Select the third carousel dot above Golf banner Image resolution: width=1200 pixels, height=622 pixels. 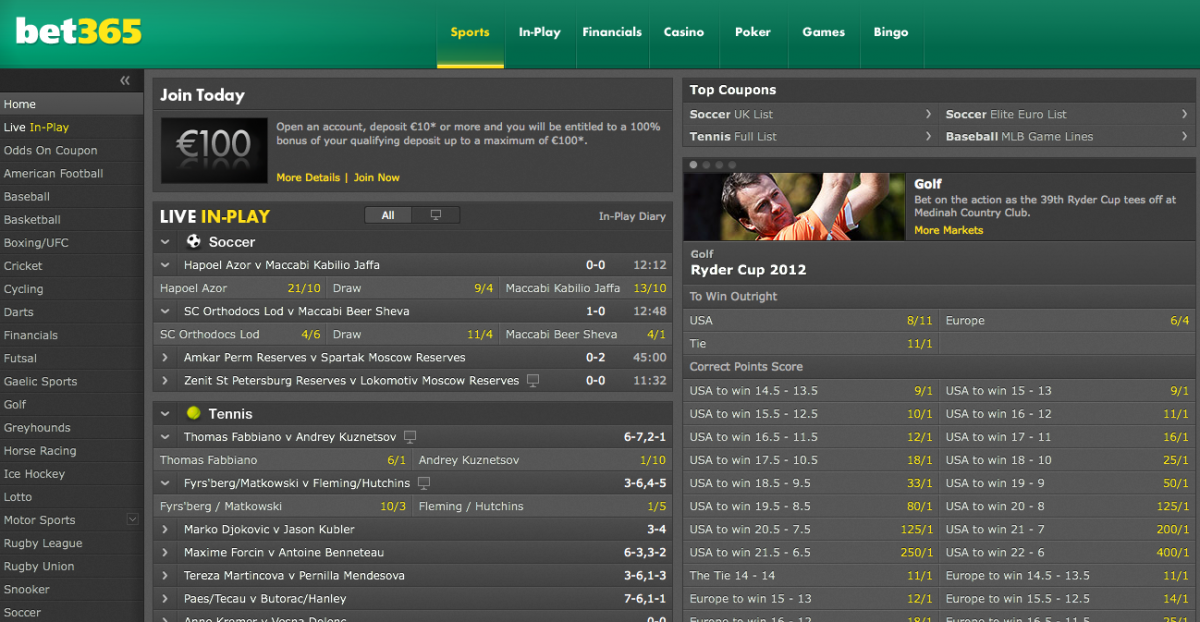tap(718, 164)
